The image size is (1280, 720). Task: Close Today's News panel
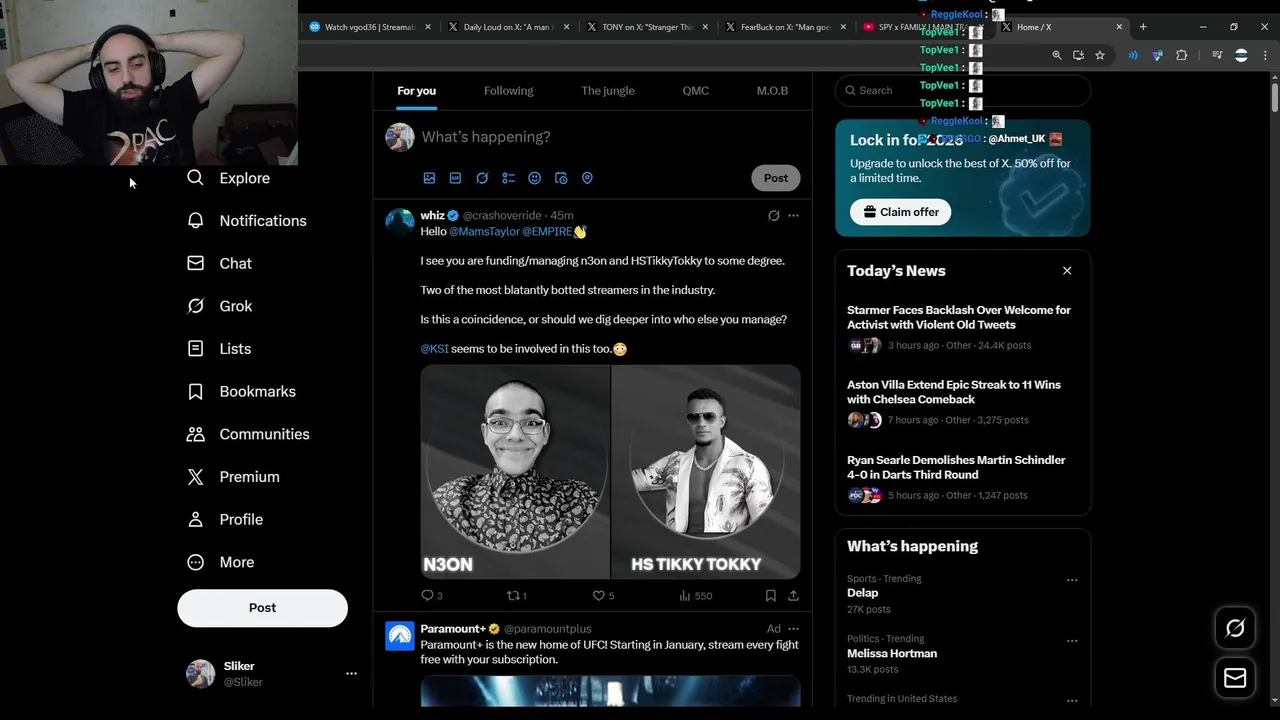tap(1067, 271)
